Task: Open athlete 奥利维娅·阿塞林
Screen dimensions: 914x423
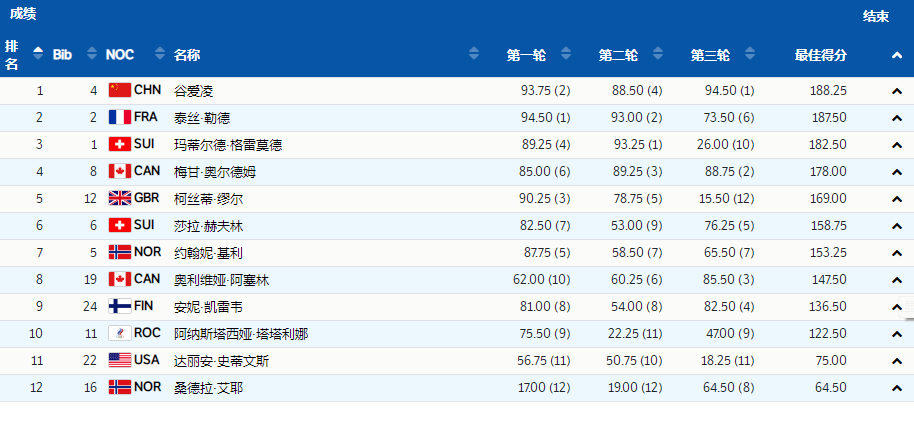Action: pos(222,280)
